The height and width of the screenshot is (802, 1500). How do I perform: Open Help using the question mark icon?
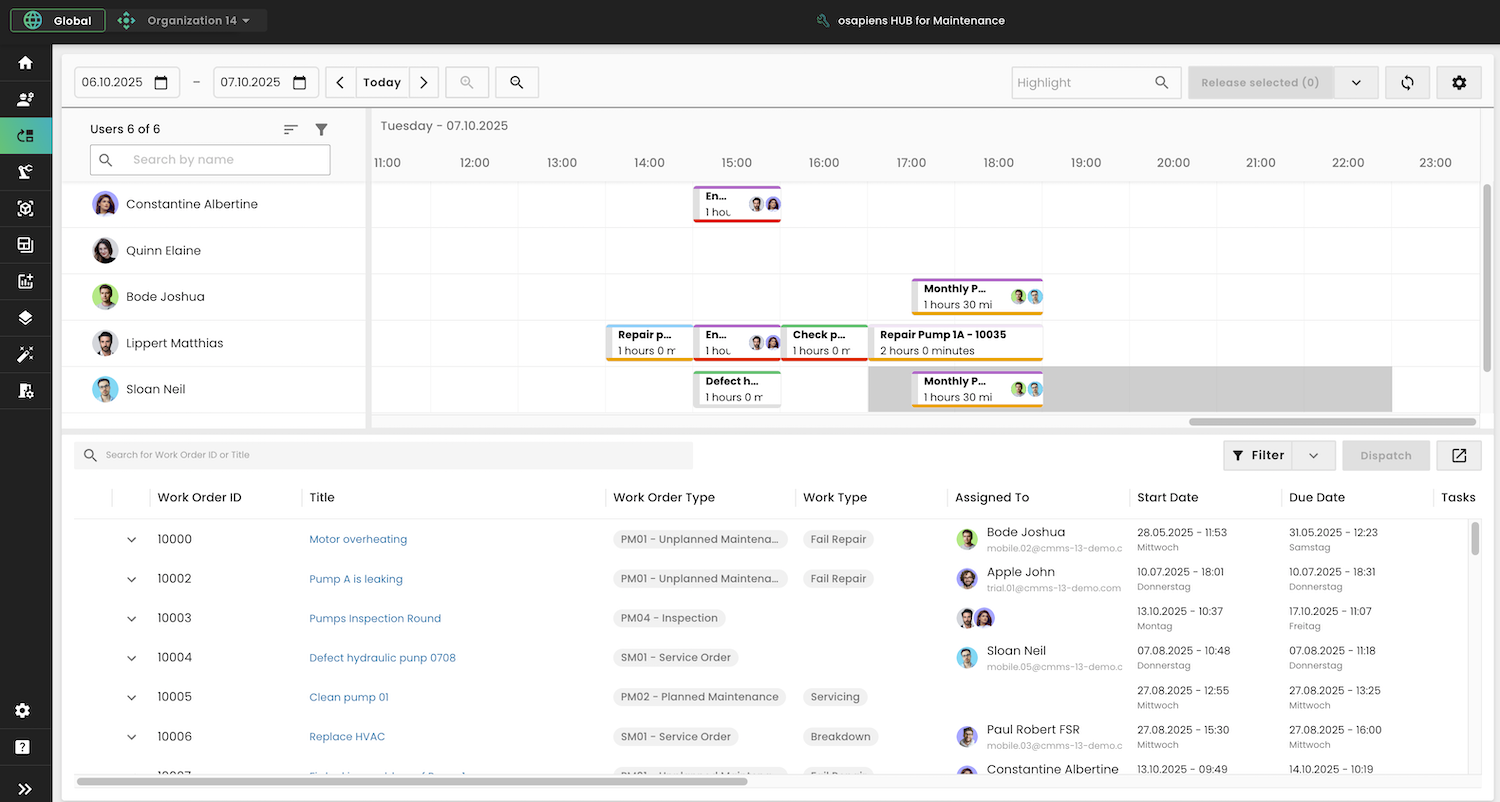pos(25,747)
